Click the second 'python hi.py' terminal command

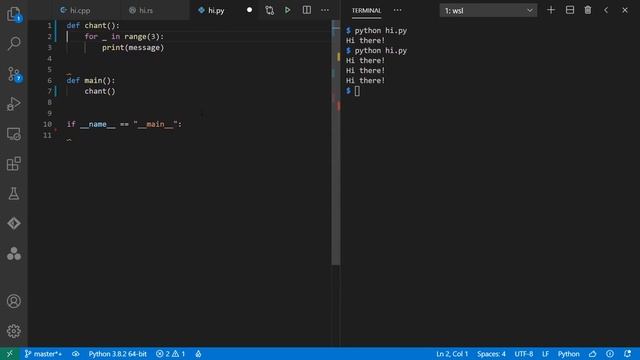380,51
